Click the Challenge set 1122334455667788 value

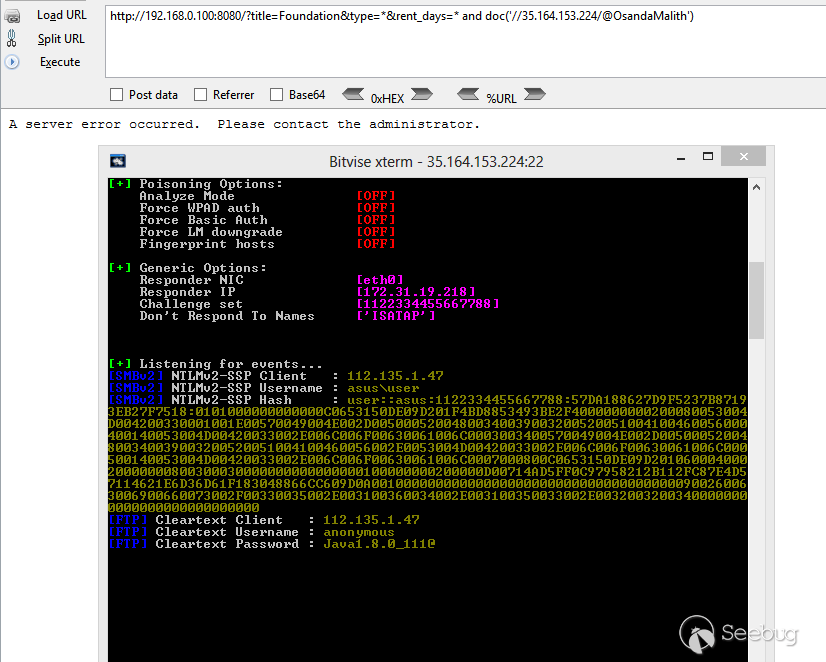428,304
